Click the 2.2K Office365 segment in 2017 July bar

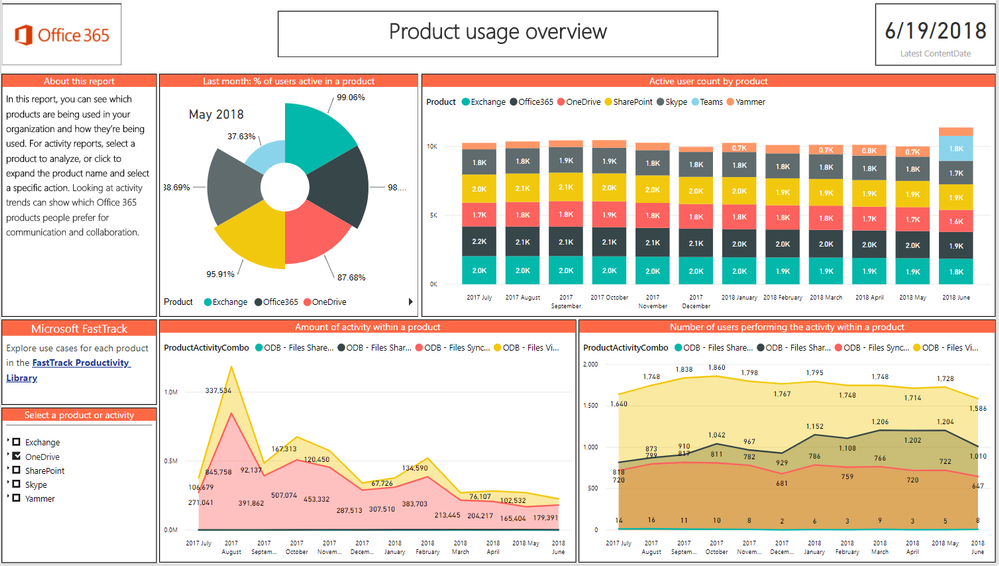[x=479, y=242]
